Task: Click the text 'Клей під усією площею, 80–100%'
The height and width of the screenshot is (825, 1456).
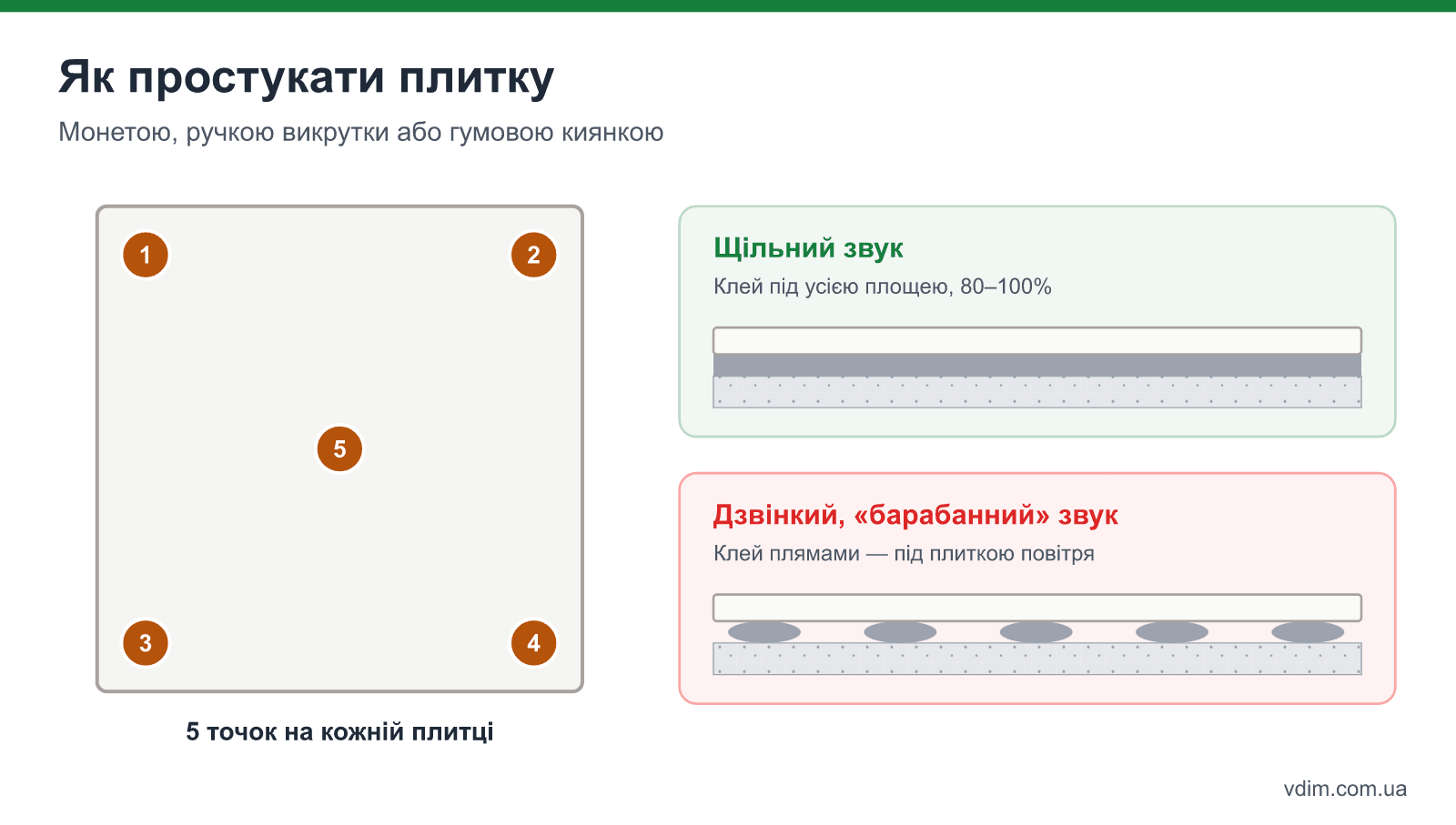Action: pyautogui.click(x=883, y=287)
